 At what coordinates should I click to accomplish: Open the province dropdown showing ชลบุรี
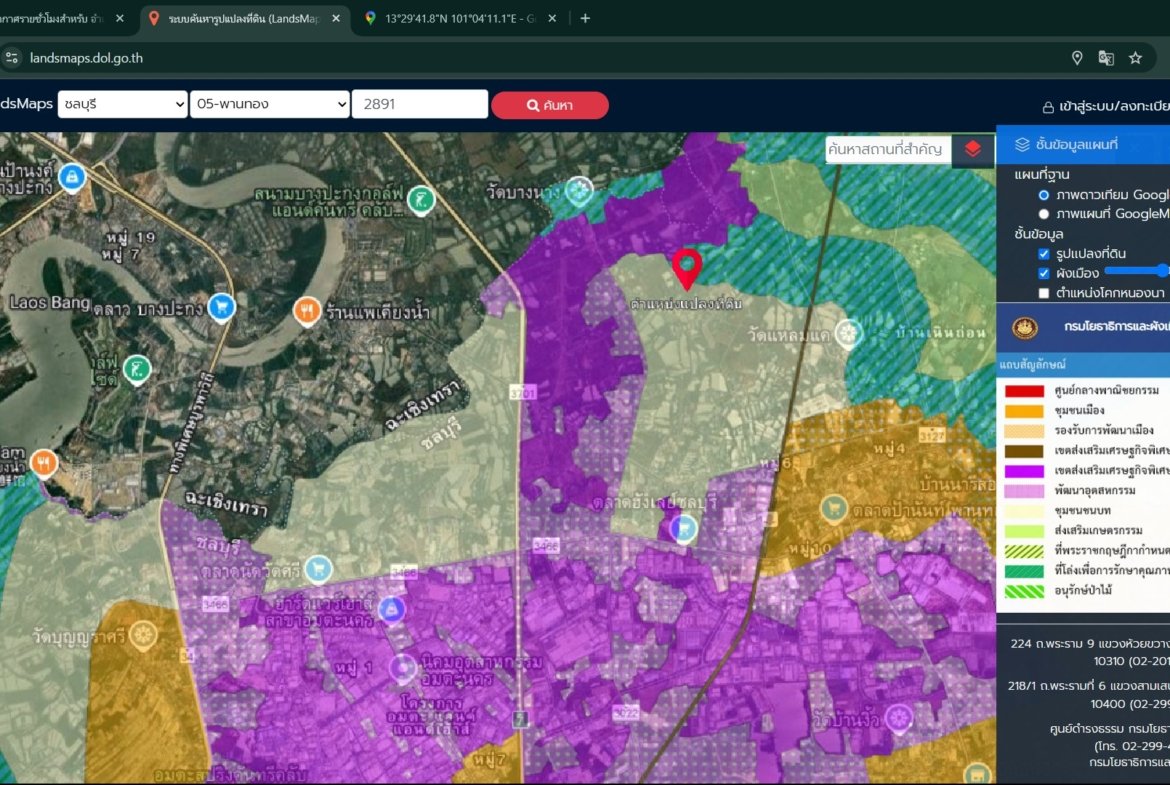[x=122, y=105]
